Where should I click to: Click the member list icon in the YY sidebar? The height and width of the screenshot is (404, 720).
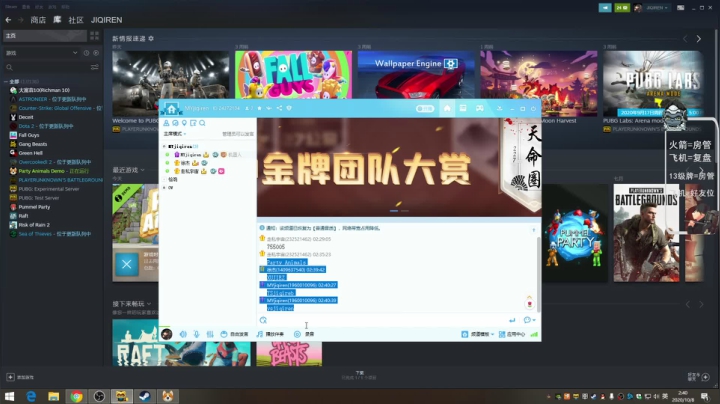pos(166,123)
